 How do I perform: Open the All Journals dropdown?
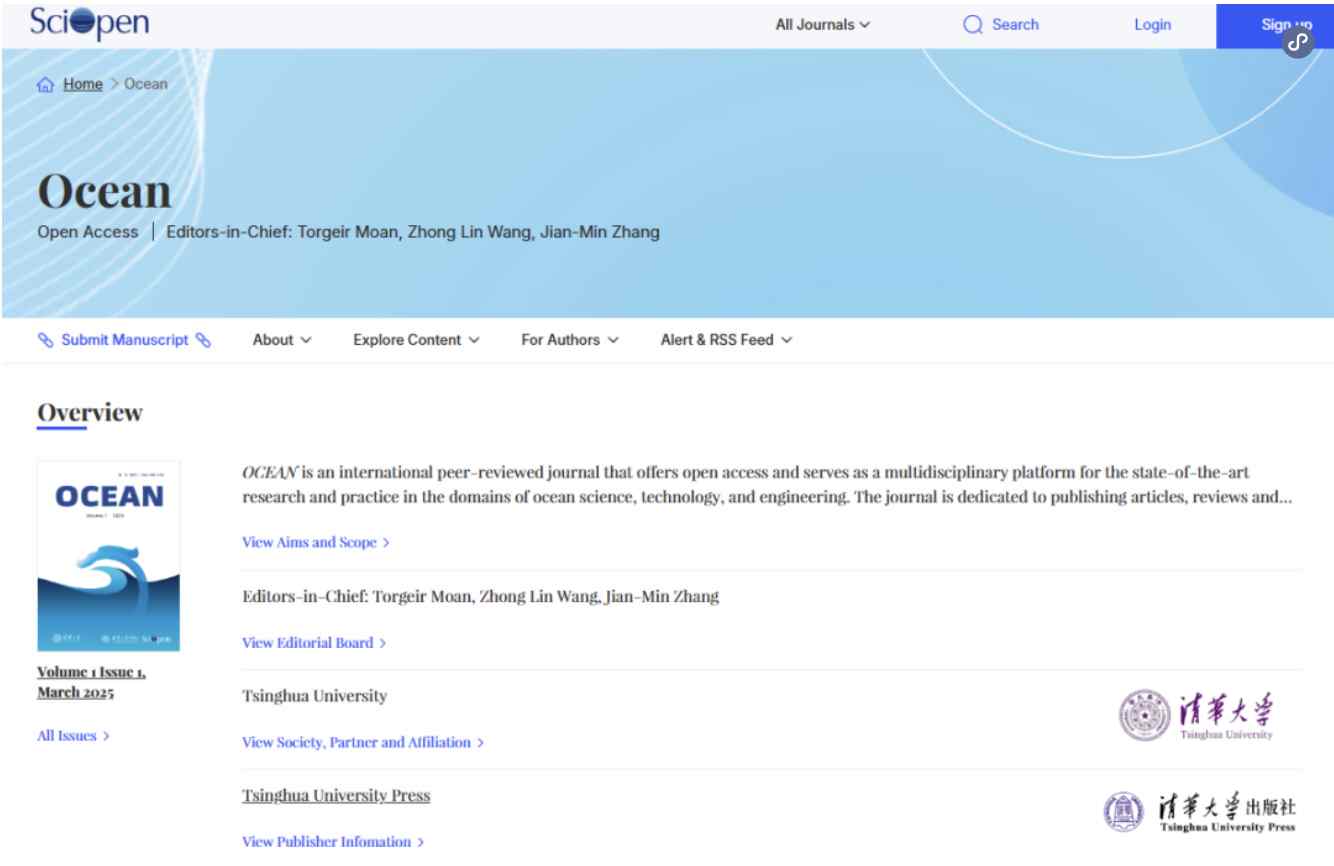[823, 25]
